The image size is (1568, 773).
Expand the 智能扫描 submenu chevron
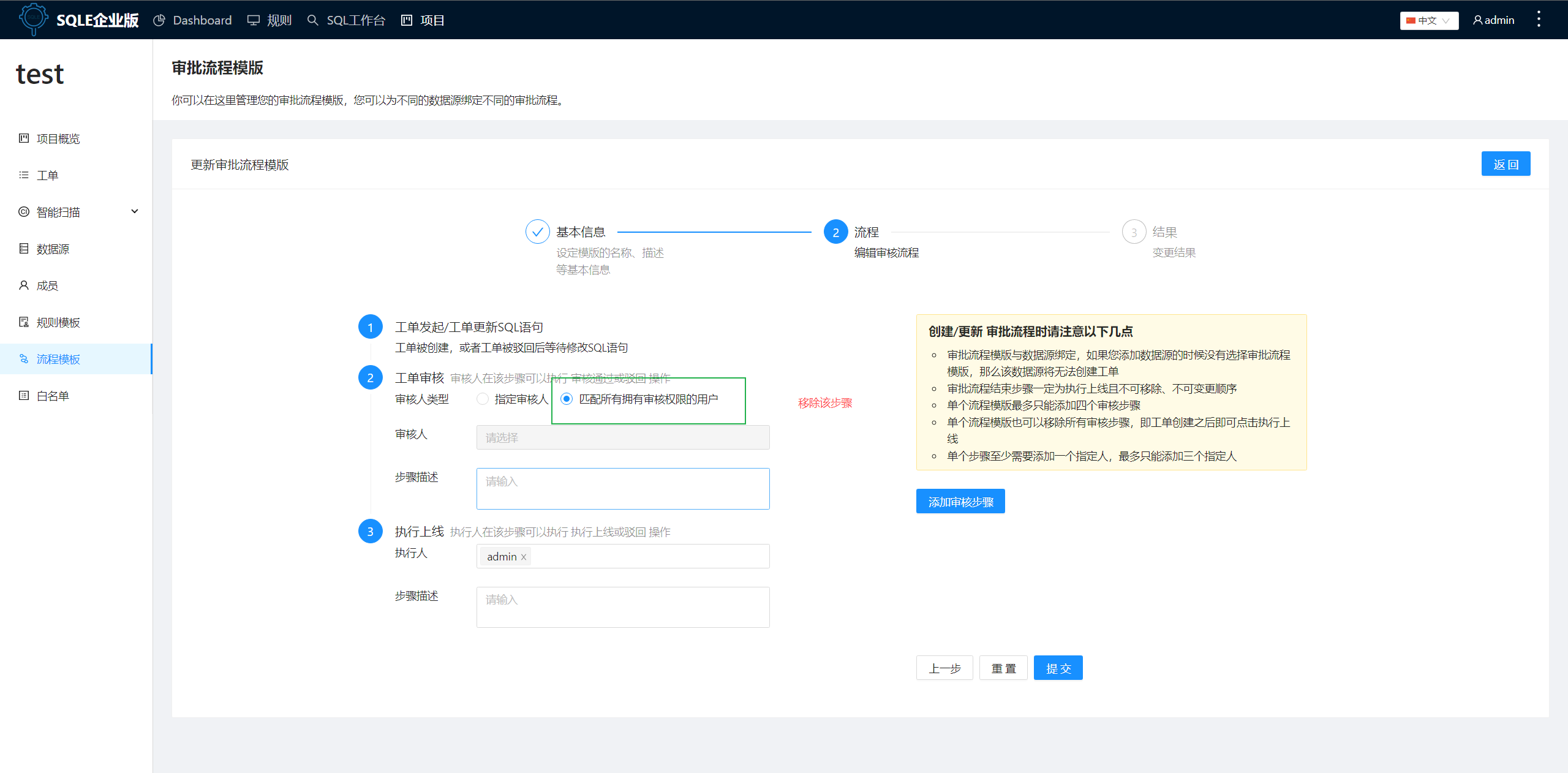tap(135, 212)
